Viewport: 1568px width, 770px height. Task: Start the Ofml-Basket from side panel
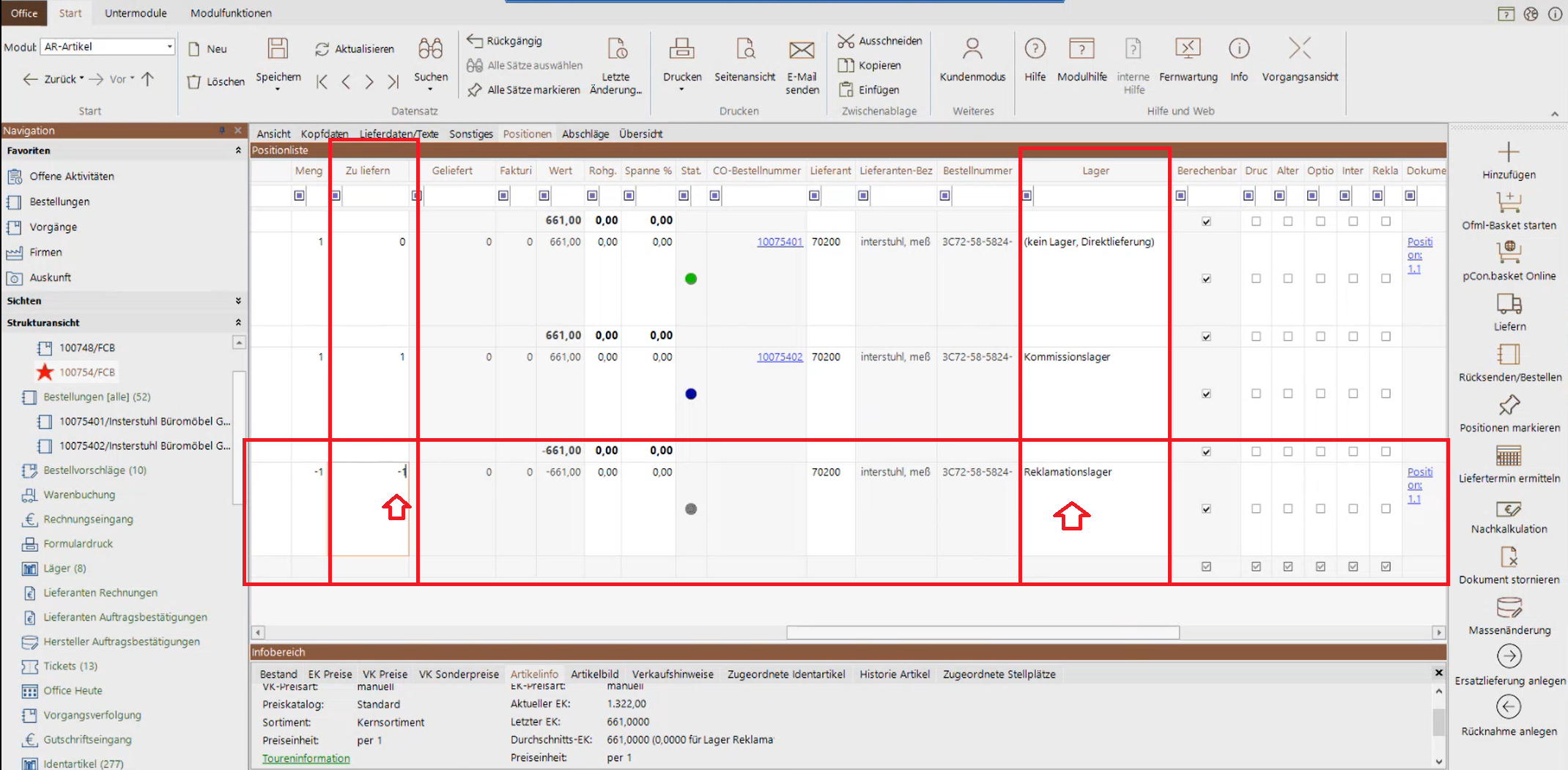pos(1509,202)
